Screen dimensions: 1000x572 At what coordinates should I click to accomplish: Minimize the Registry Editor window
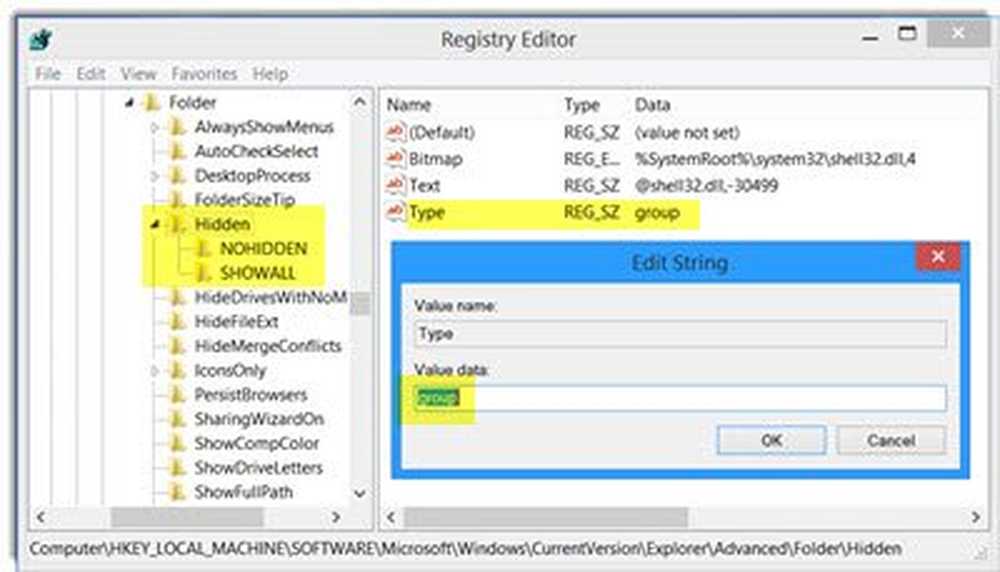(x=870, y=37)
